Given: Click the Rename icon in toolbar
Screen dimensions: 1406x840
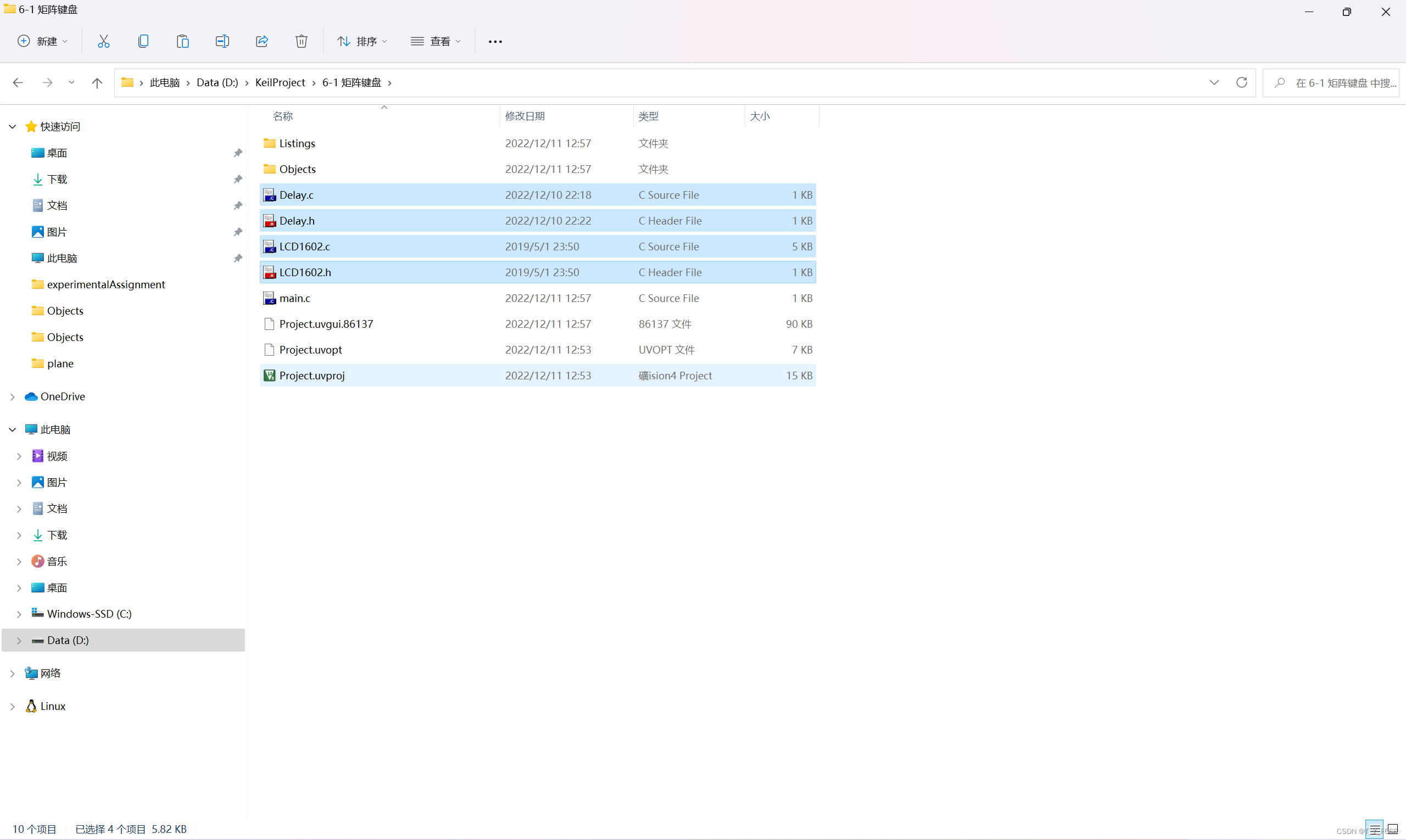Looking at the screenshot, I should coord(222,41).
